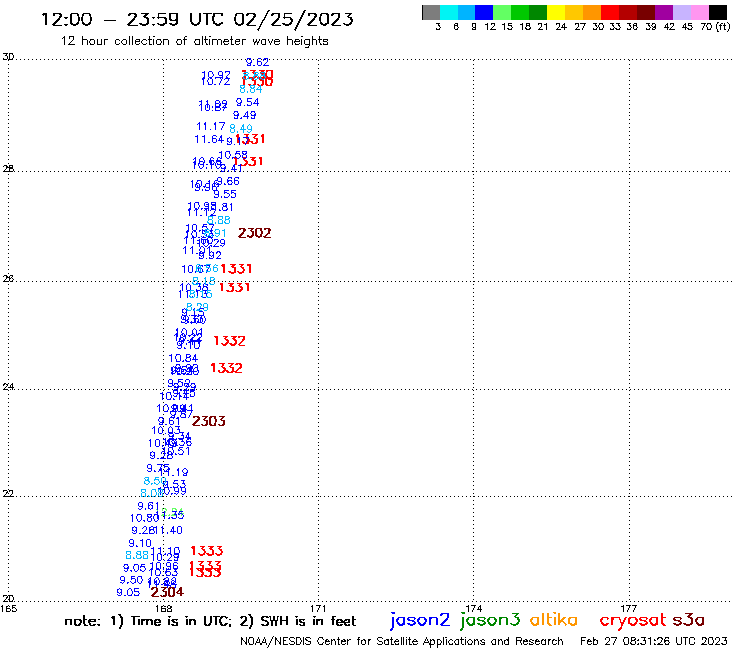The width and height of the screenshot is (740, 650).
Task: Click the pink swatch in the legend
Action: 699,12
